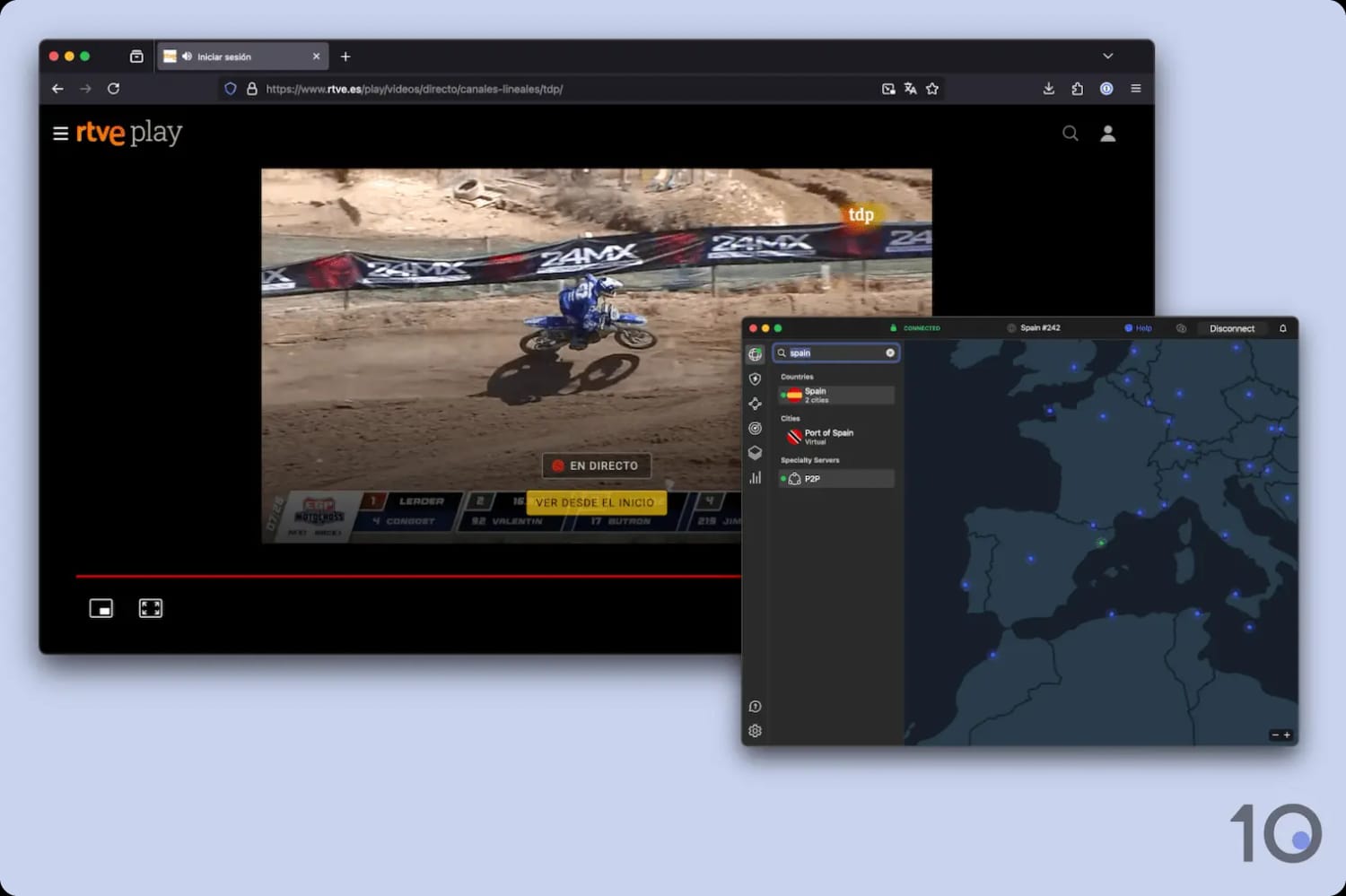1346x896 pixels.
Task: Bookmark this page with the star
Action: point(932,89)
